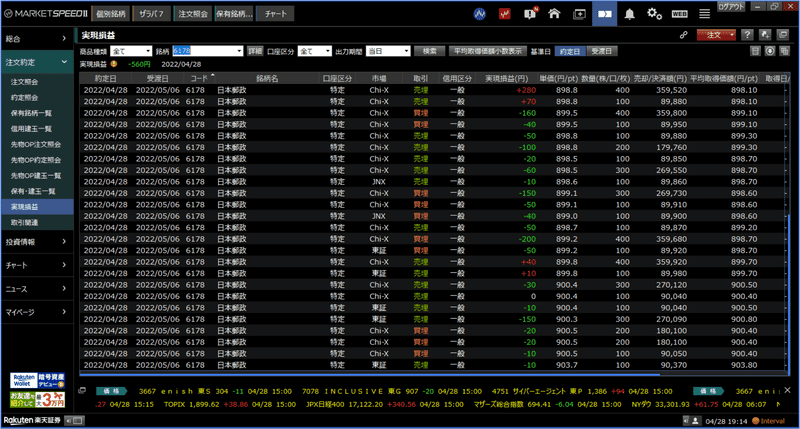Open settings gears icon
The width and height of the screenshot is (800, 429).
click(x=655, y=14)
